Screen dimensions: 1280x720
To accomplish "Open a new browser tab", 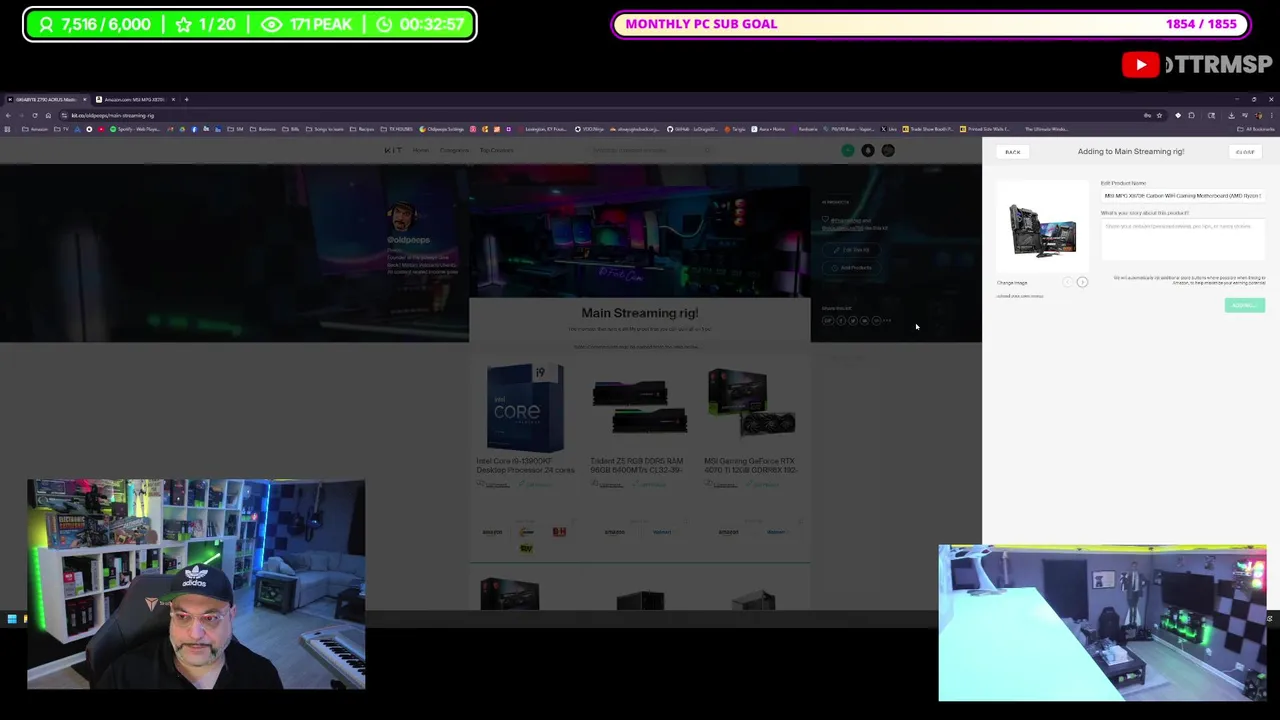I will point(186,99).
